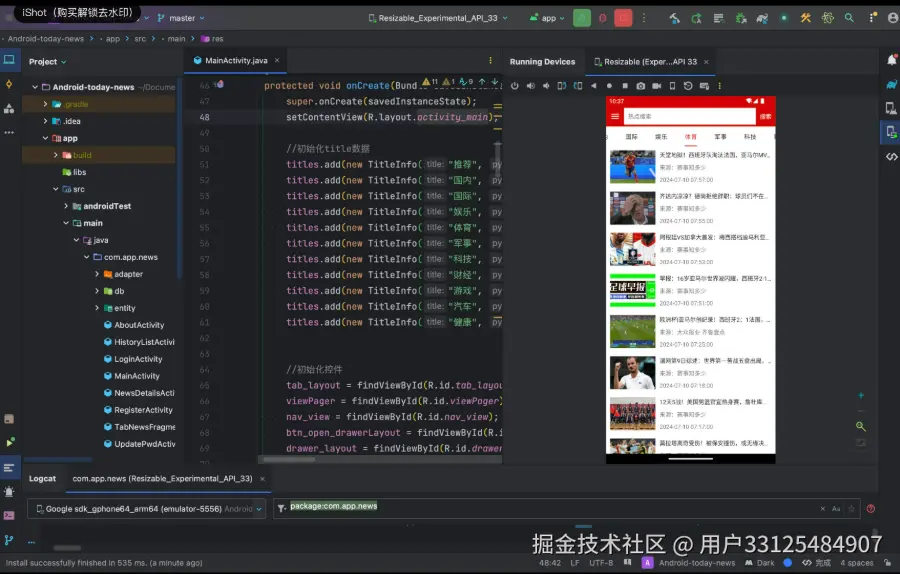Expand the build folder
Viewport: 900px width, 574px height.
pyautogui.click(x=56, y=155)
